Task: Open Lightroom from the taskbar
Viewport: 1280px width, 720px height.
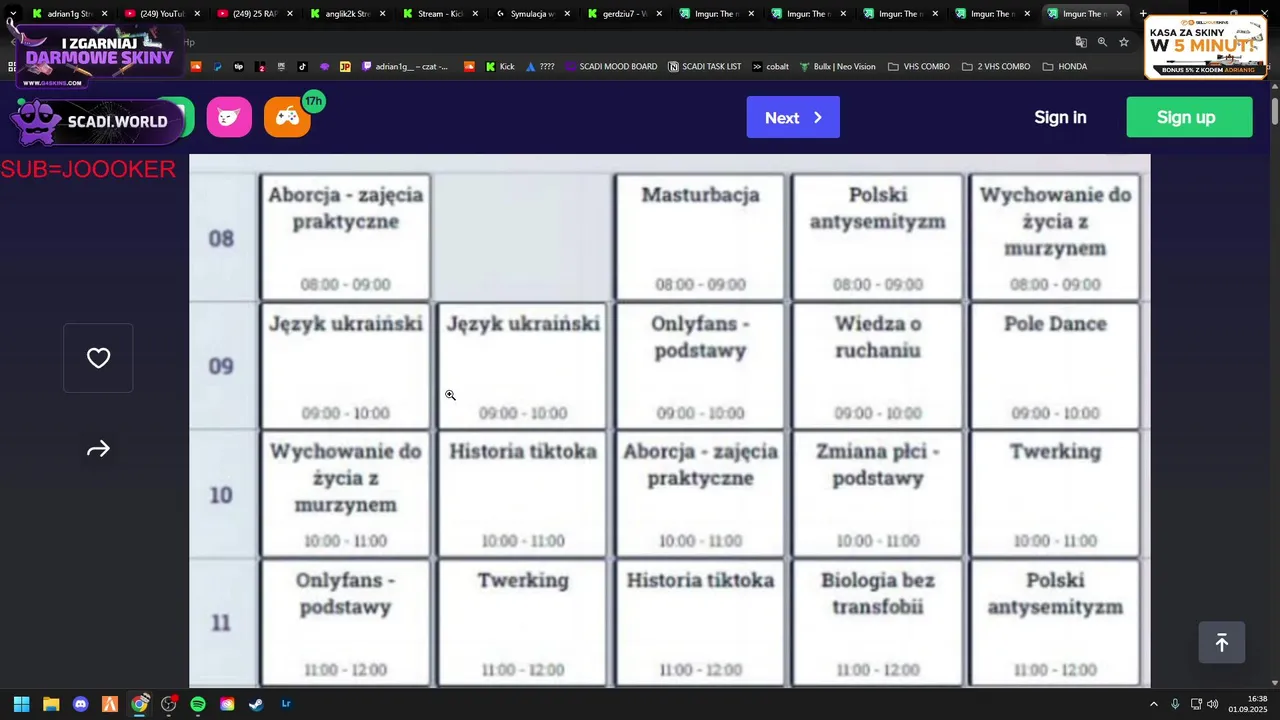Action: click(286, 704)
